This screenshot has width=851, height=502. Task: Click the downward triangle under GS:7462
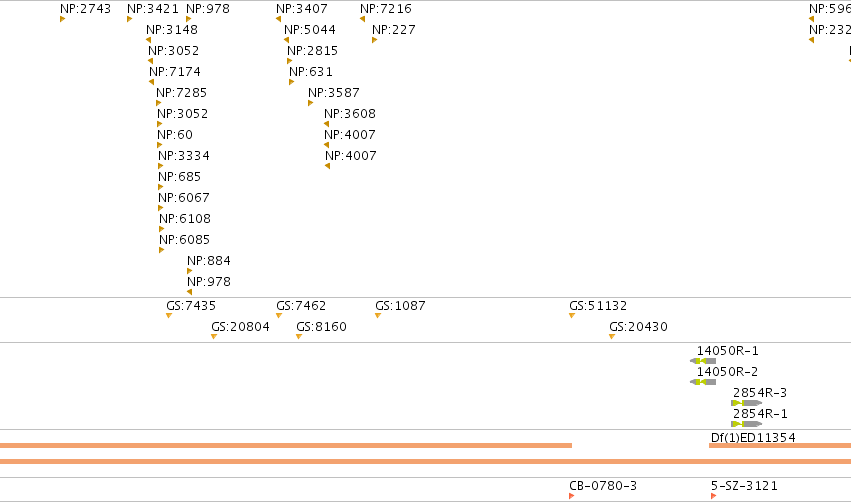pos(279,316)
